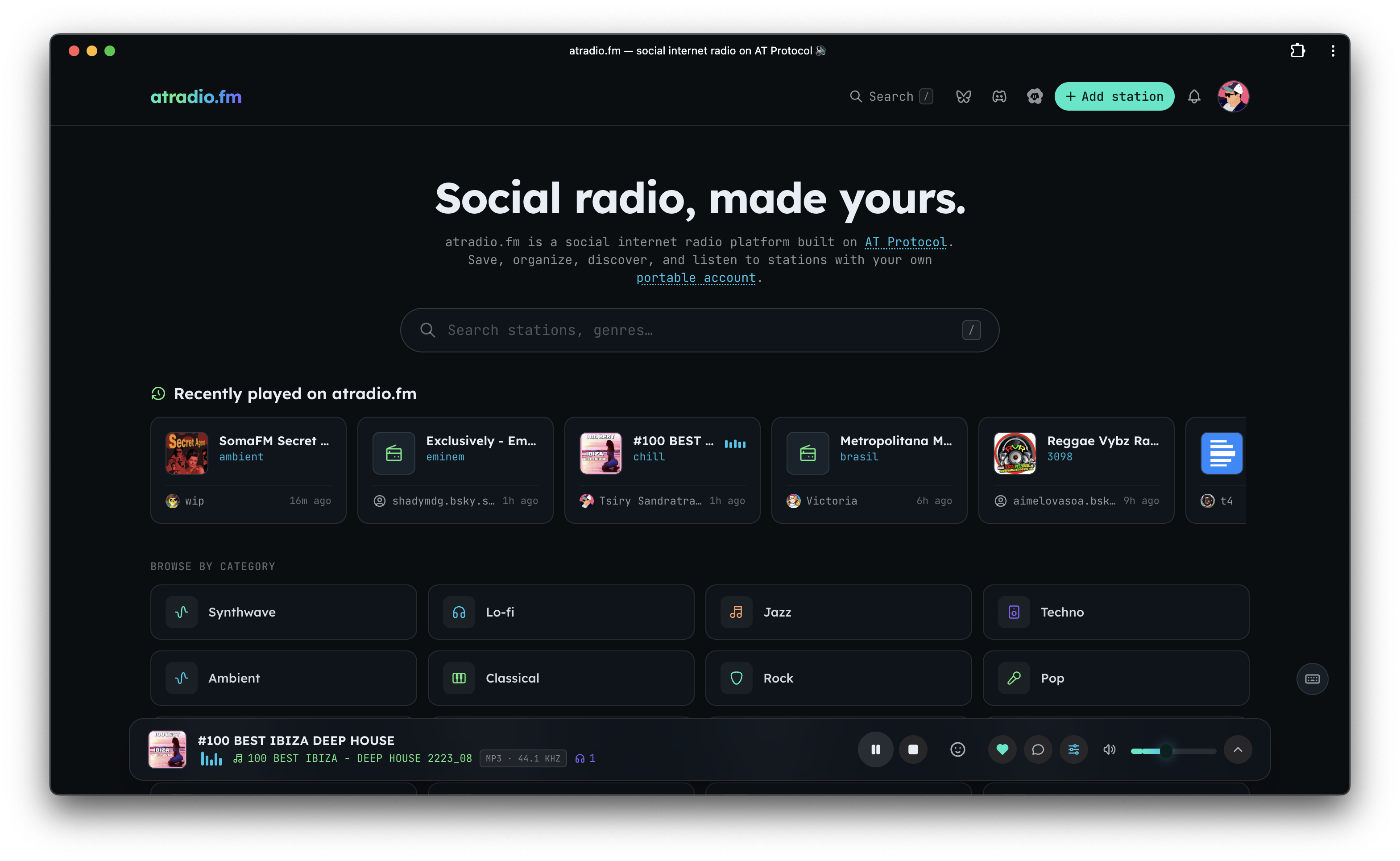Toggle favorite heart for current station

click(1002, 749)
